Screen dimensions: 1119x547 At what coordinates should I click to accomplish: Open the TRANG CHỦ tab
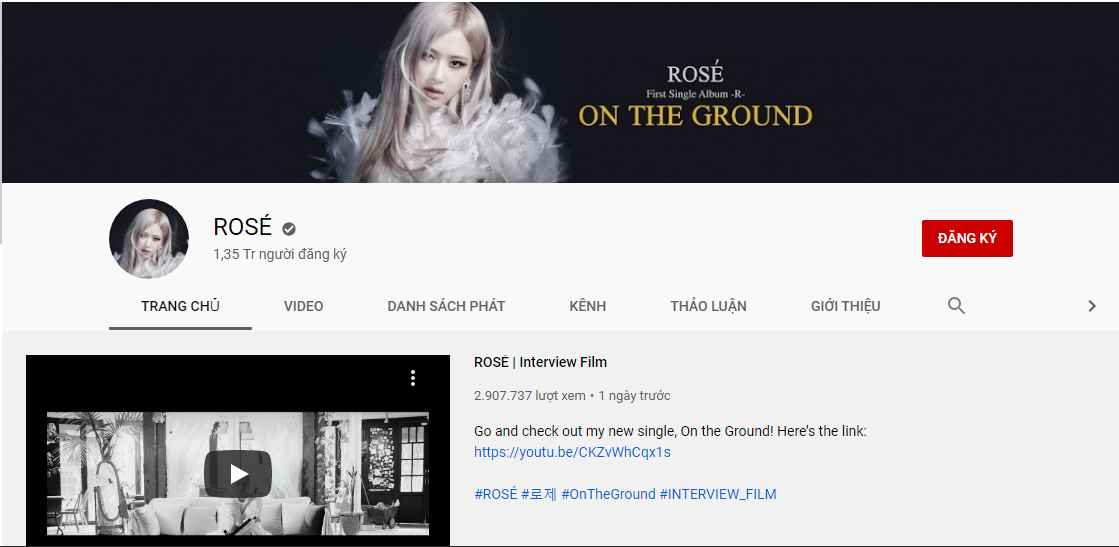click(x=181, y=306)
